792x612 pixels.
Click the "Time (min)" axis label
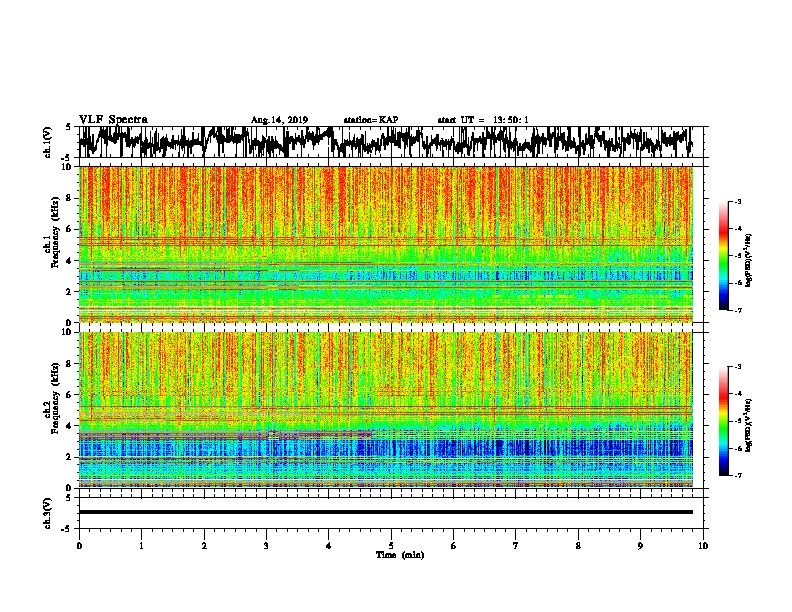[400, 555]
